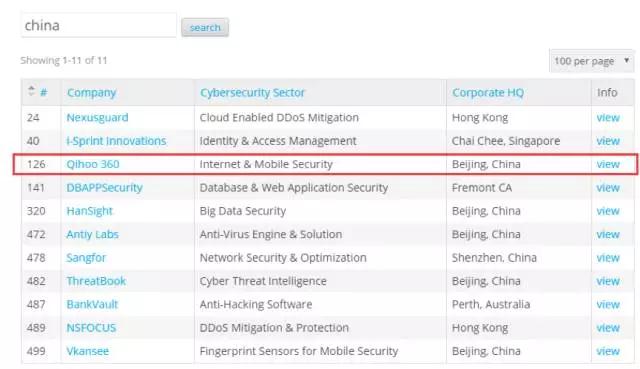The width and height of the screenshot is (640, 369).
Task: Sort by Corporate HQ column header
Action: click(488, 93)
